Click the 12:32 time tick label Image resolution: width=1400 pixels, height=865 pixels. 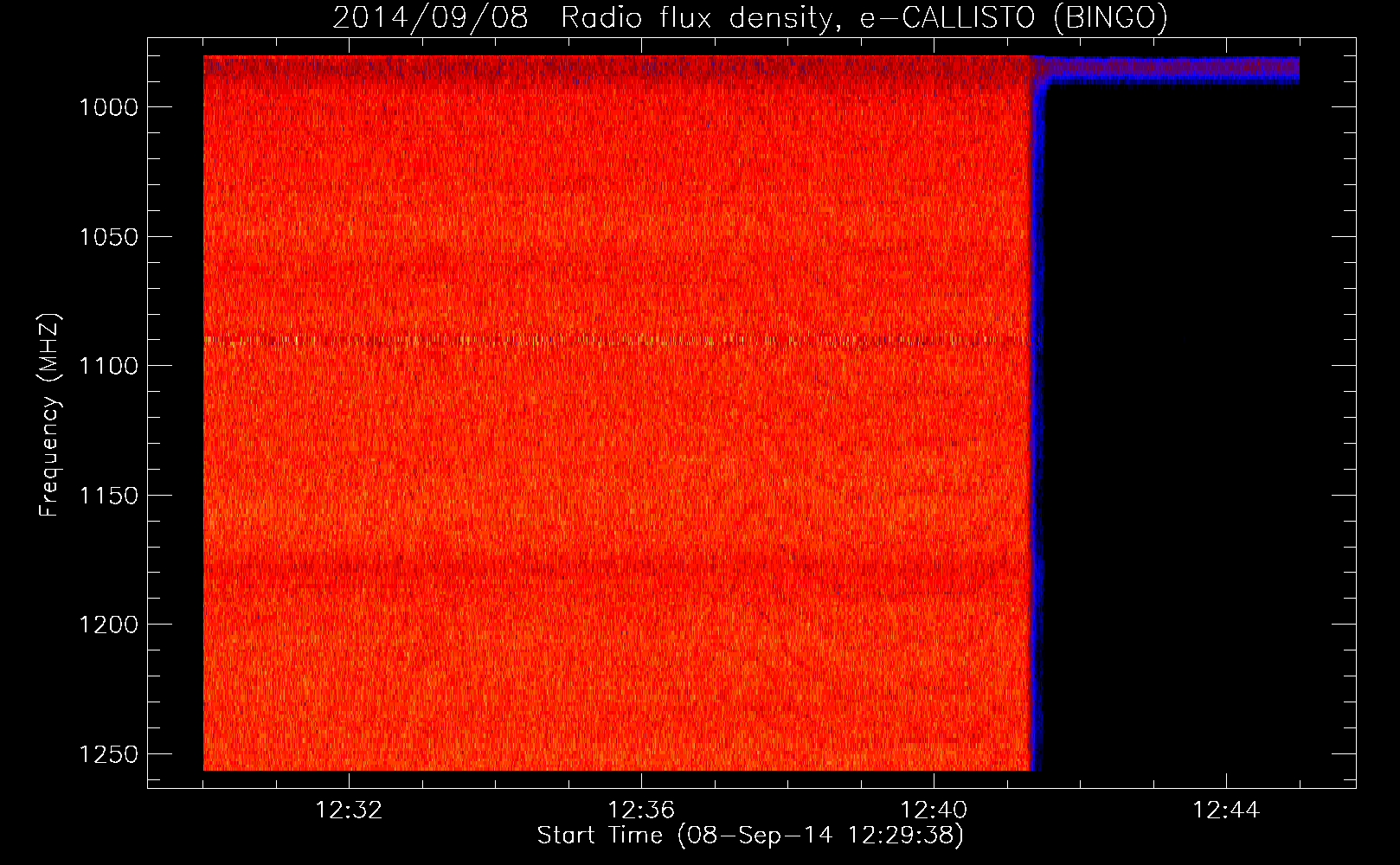[x=349, y=811]
